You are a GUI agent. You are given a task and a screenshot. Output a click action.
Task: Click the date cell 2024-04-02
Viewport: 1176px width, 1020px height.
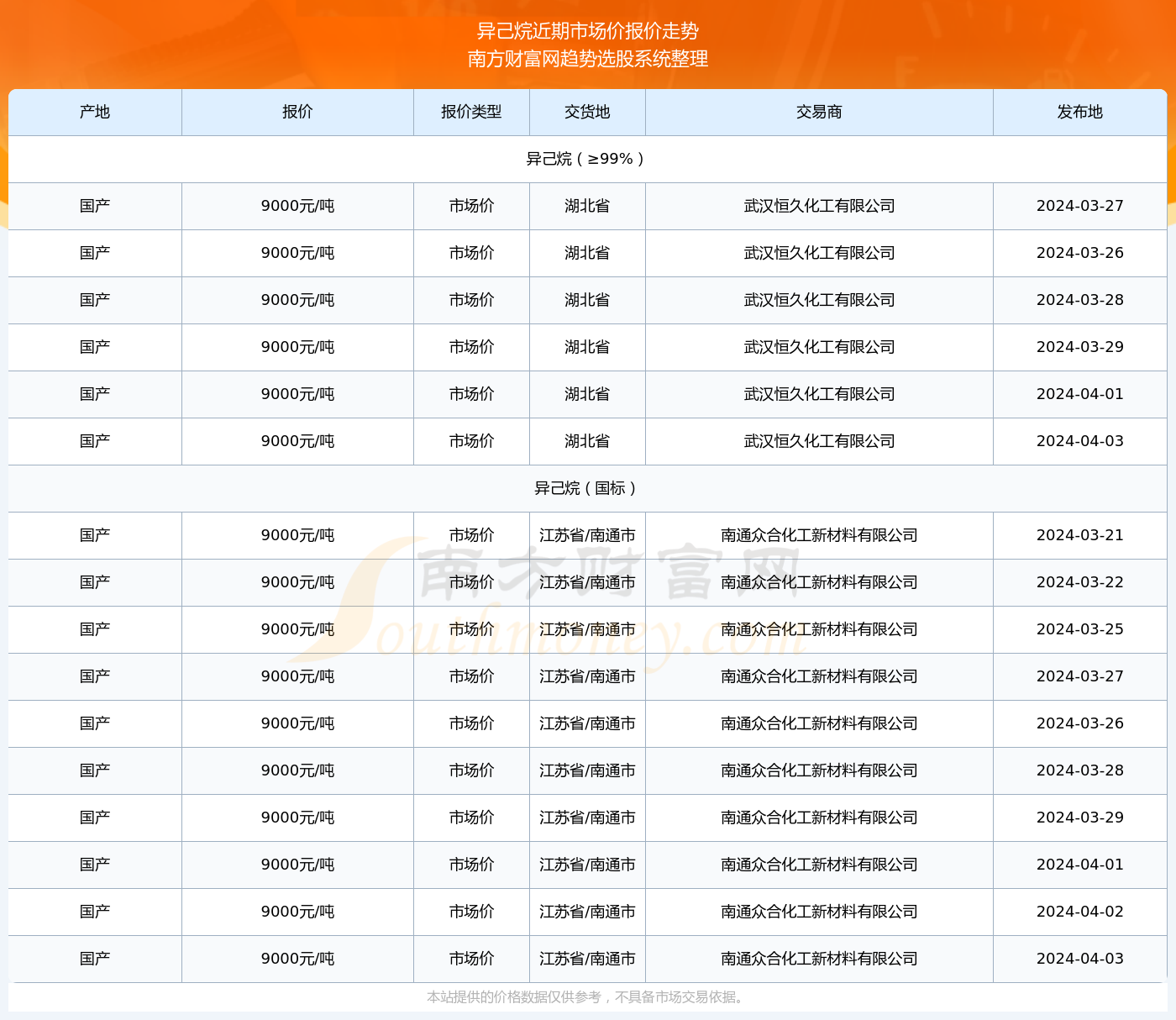(x=1080, y=912)
